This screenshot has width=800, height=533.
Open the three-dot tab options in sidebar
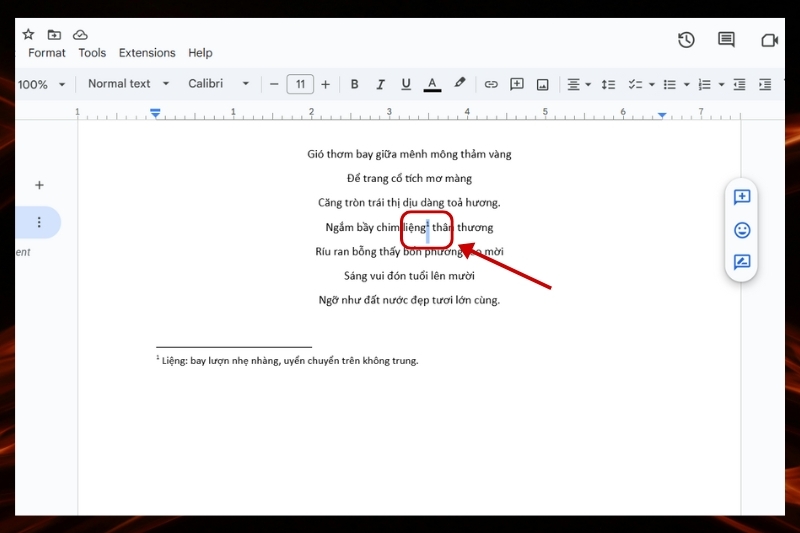39,222
